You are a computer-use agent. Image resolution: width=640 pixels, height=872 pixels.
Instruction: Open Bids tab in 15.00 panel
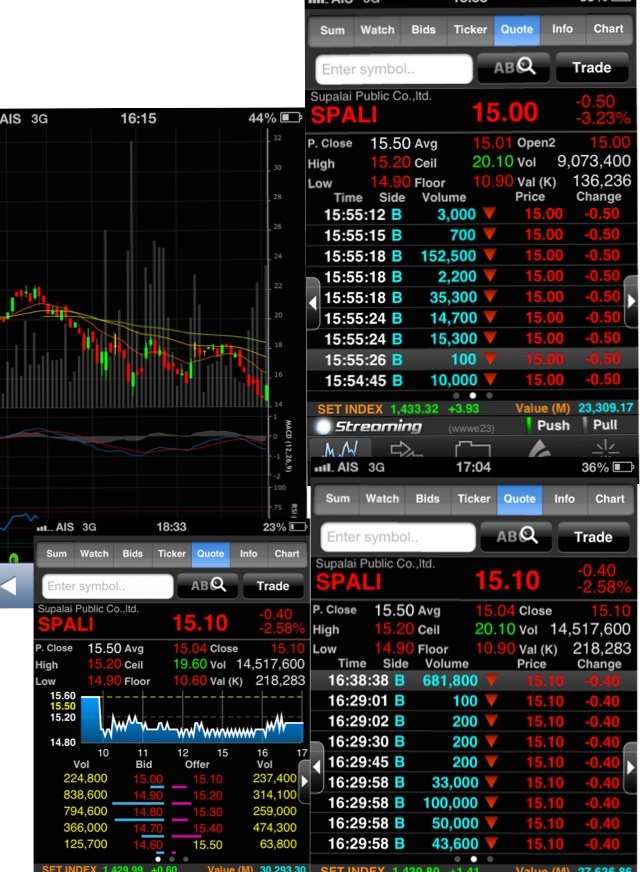click(x=423, y=29)
